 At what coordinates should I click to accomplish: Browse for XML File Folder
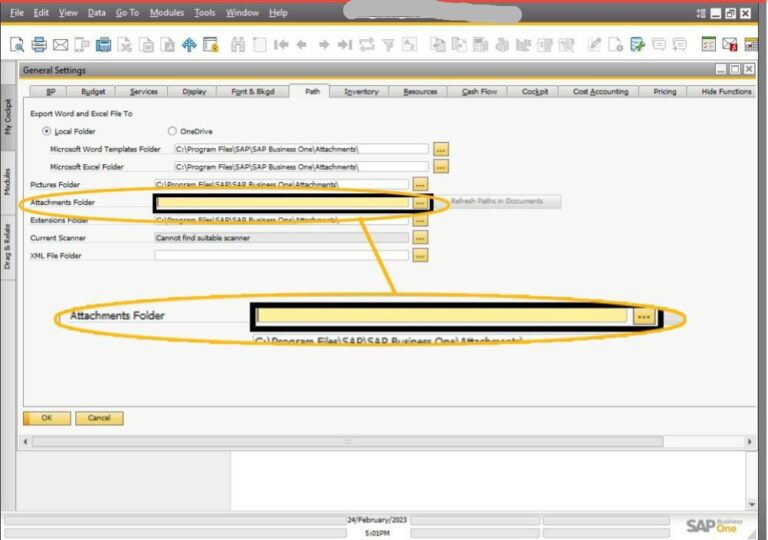420,256
